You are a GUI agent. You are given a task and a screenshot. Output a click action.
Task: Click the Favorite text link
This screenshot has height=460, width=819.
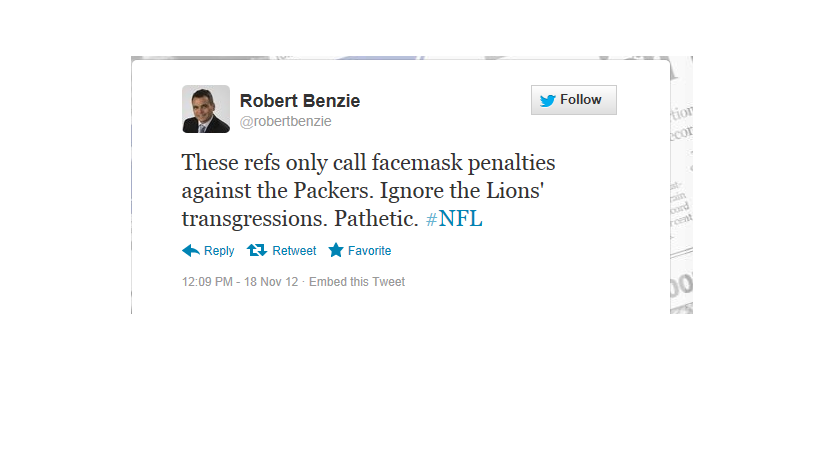369,251
